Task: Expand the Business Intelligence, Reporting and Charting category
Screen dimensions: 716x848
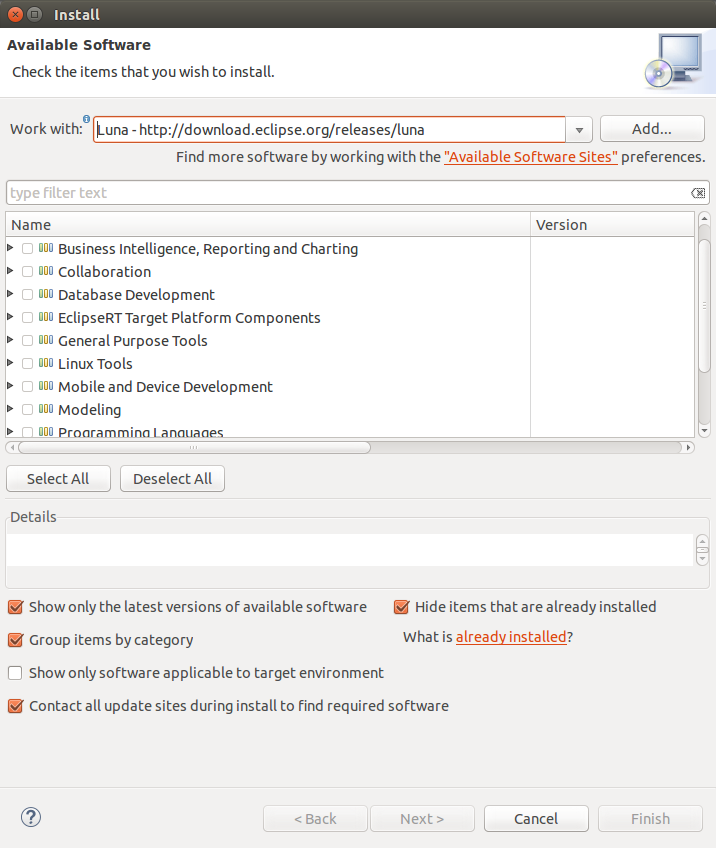Action: click(10, 248)
